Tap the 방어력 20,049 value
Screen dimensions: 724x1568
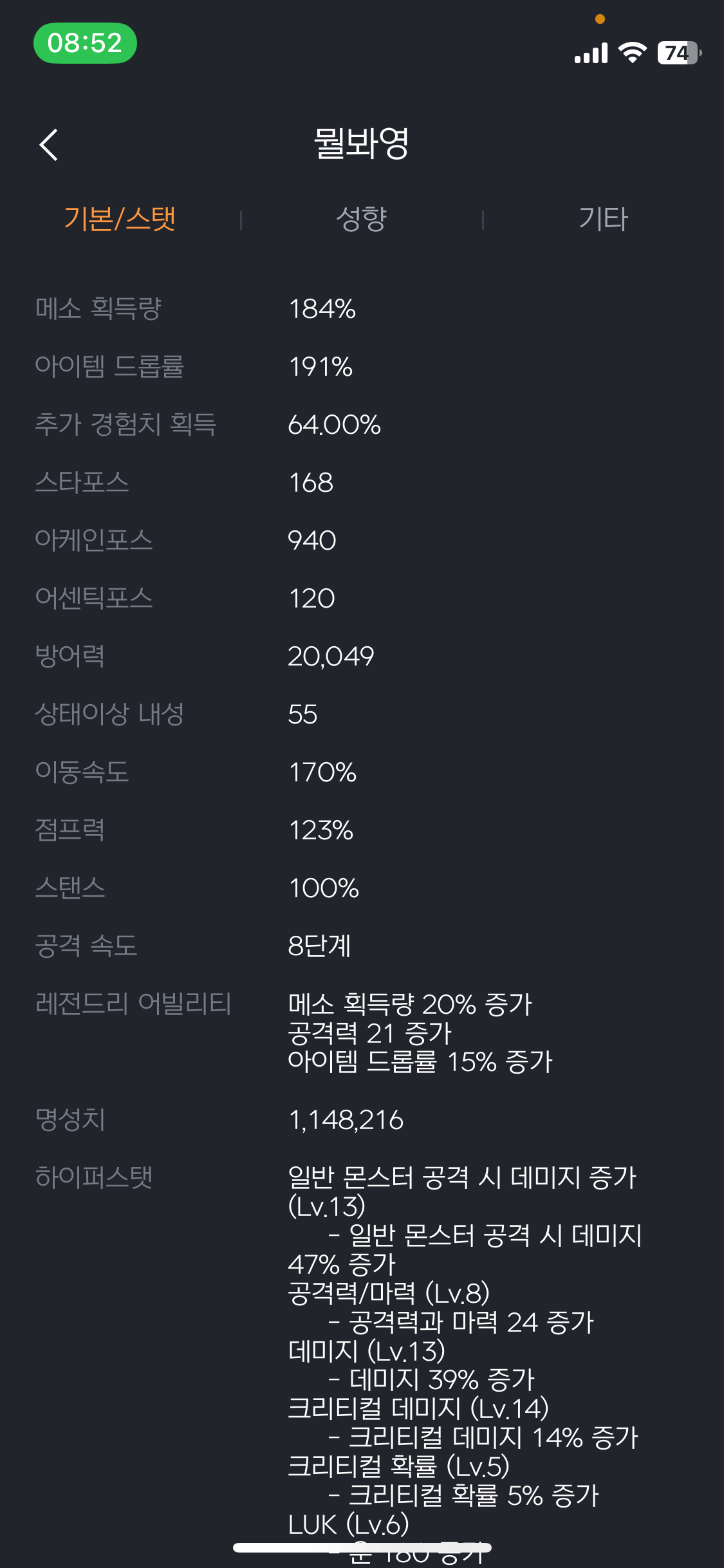click(331, 657)
